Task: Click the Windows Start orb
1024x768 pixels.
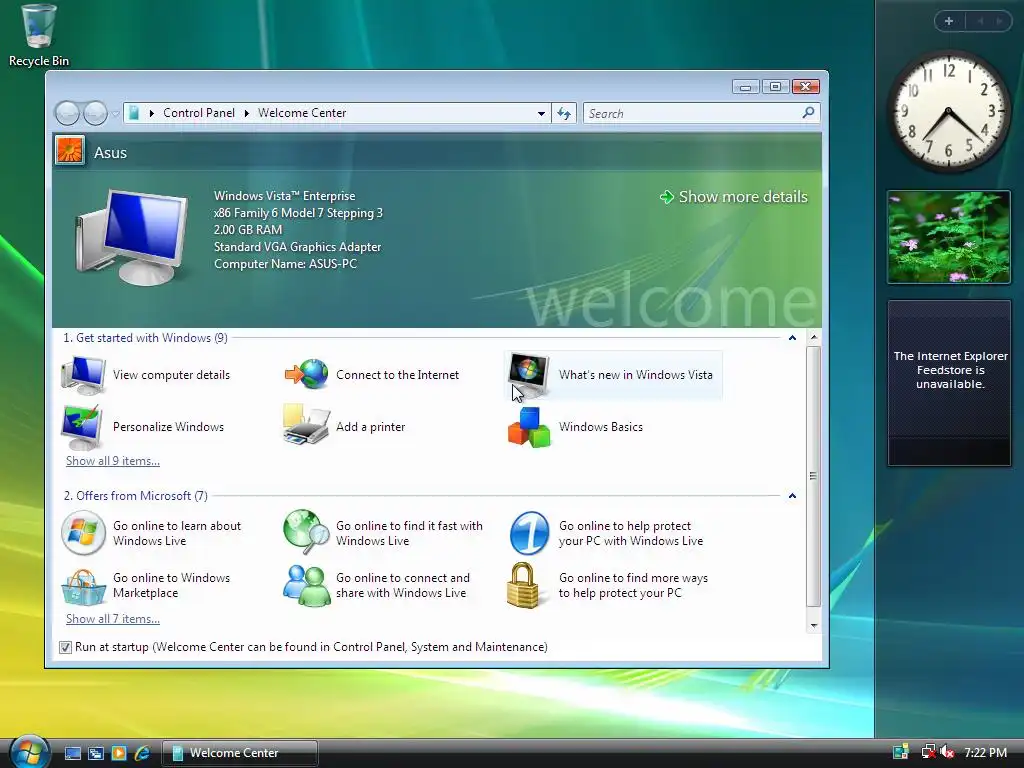Action: (x=29, y=752)
